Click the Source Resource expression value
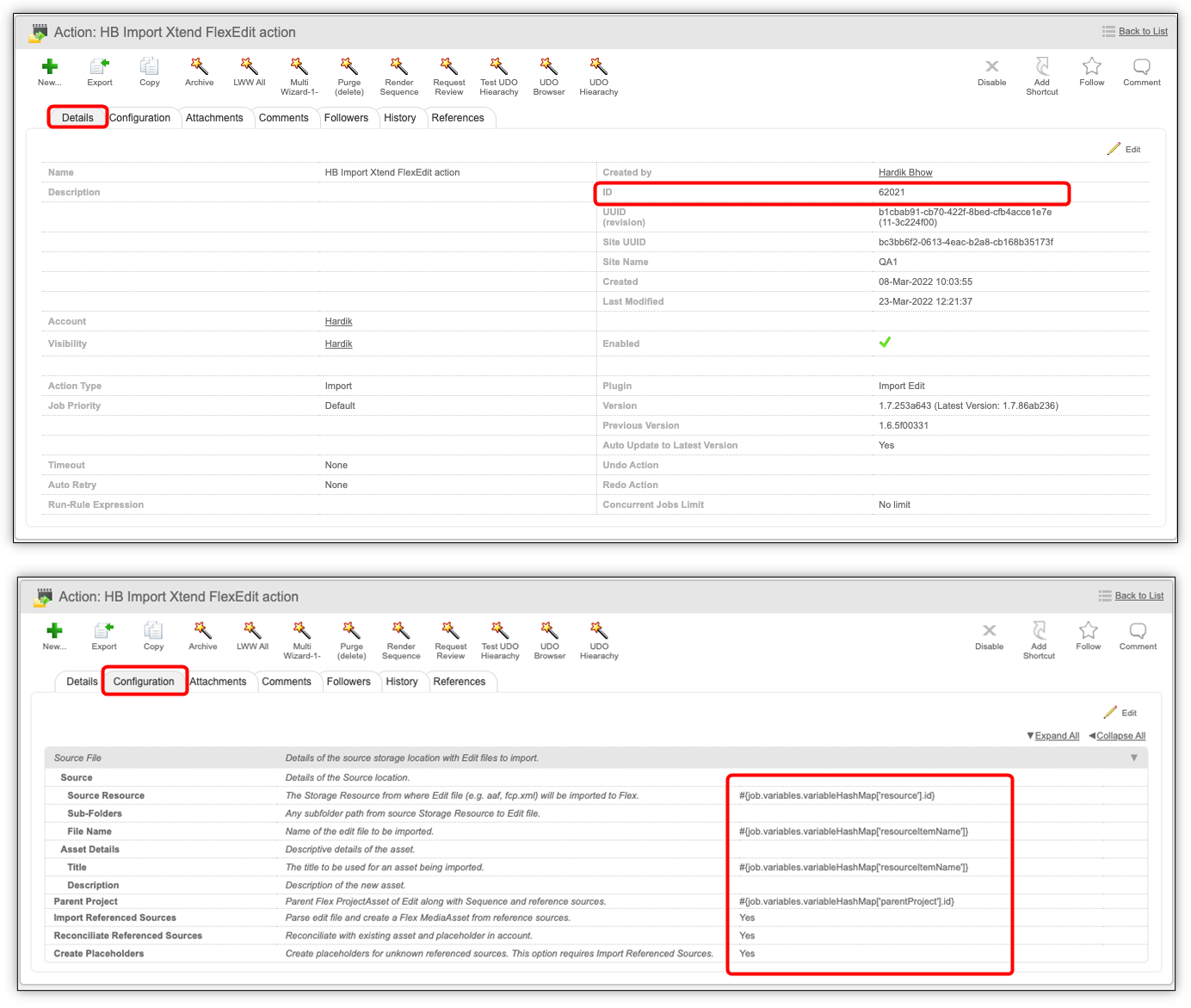The height and width of the screenshot is (1008, 1191). pyautogui.click(x=836, y=795)
